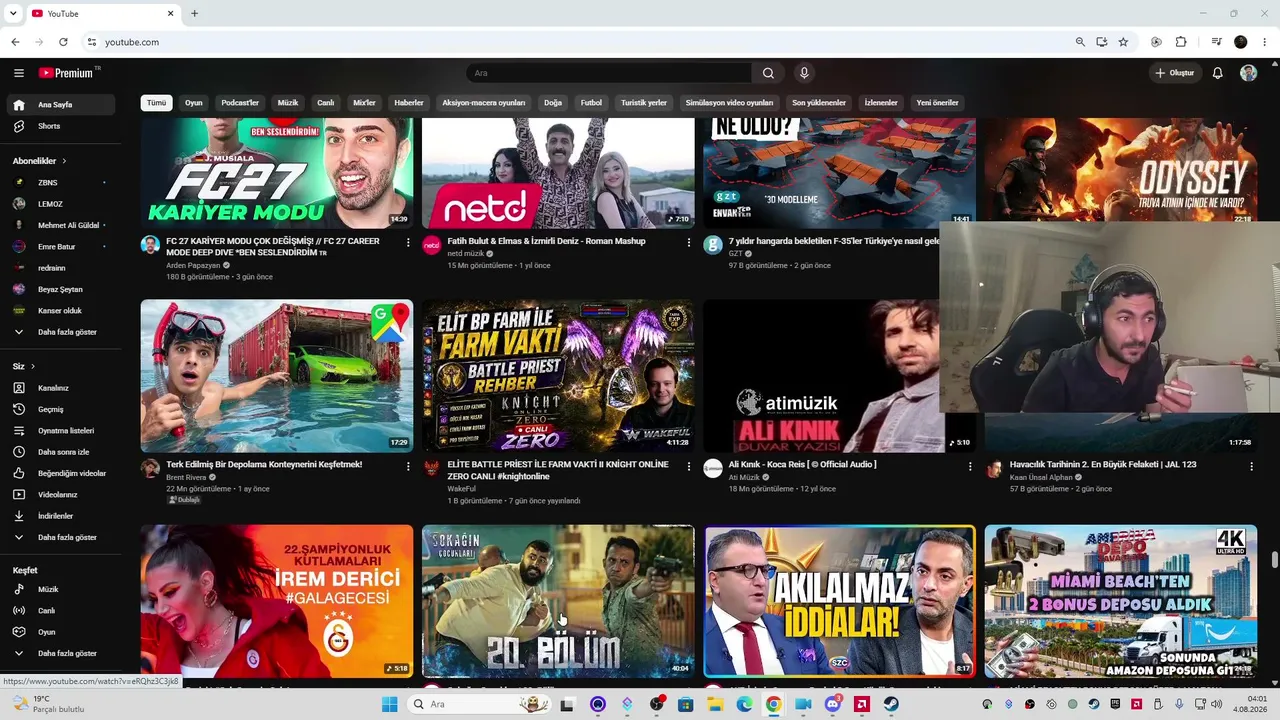This screenshot has height=720, width=1280.
Task: Select the Aksiyon-macera oyunları chip
Action: 484,103
